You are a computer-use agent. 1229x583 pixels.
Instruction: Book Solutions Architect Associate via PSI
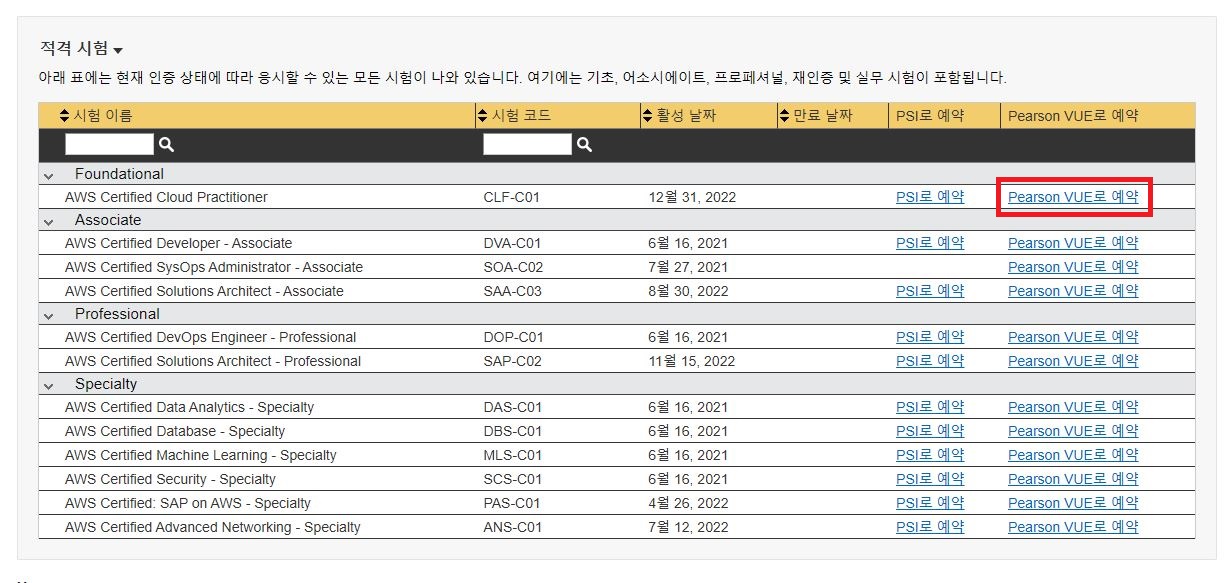pos(930,291)
